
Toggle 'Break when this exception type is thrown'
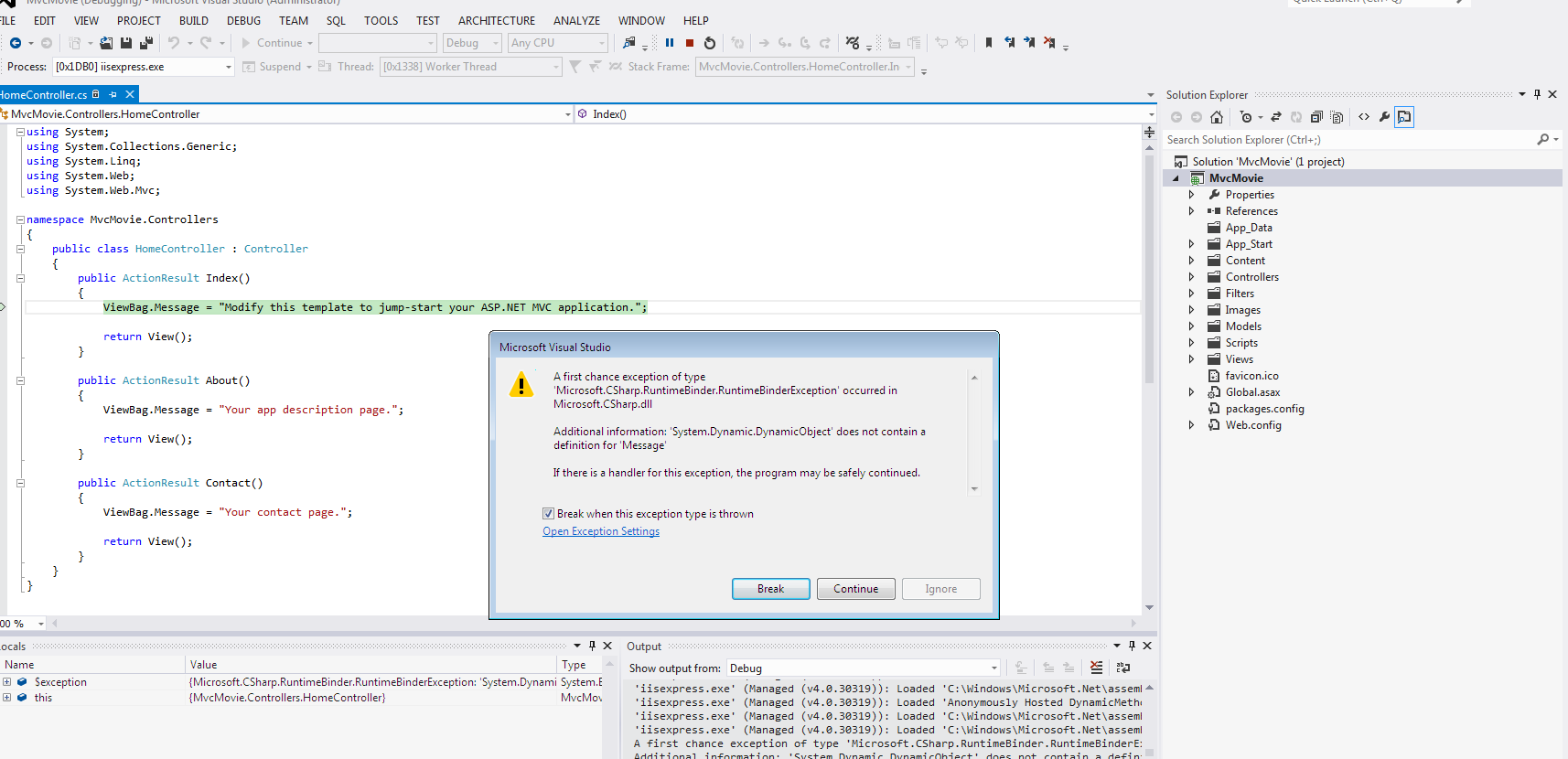click(x=548, y=514)
